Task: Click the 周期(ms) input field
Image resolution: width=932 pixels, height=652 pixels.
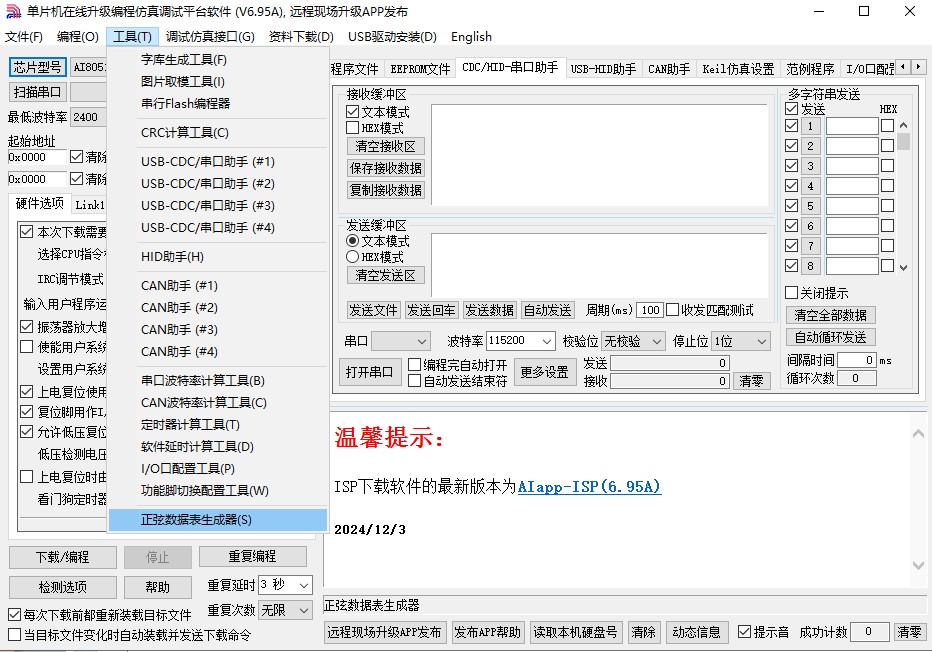Action: (x=650, y=310)
